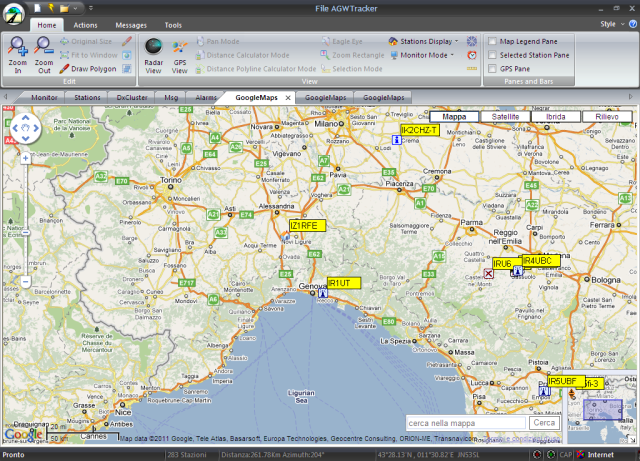Click the blue help question mark icon

633,24
